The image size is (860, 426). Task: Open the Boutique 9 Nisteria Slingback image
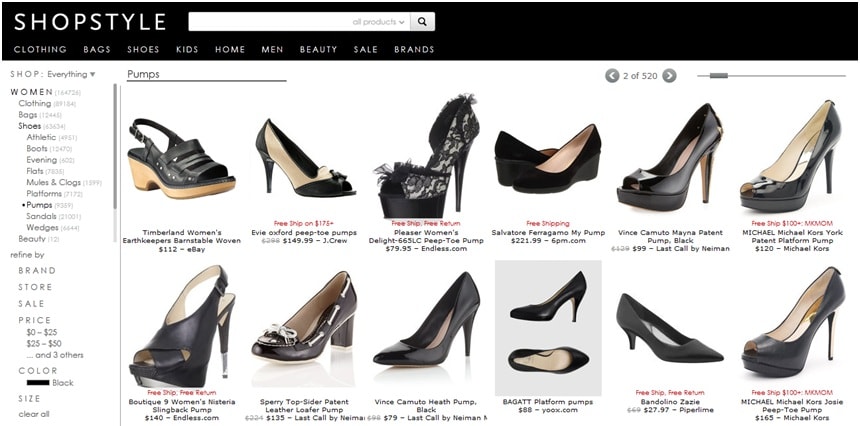pyautogui.click(x=182, y=327)
